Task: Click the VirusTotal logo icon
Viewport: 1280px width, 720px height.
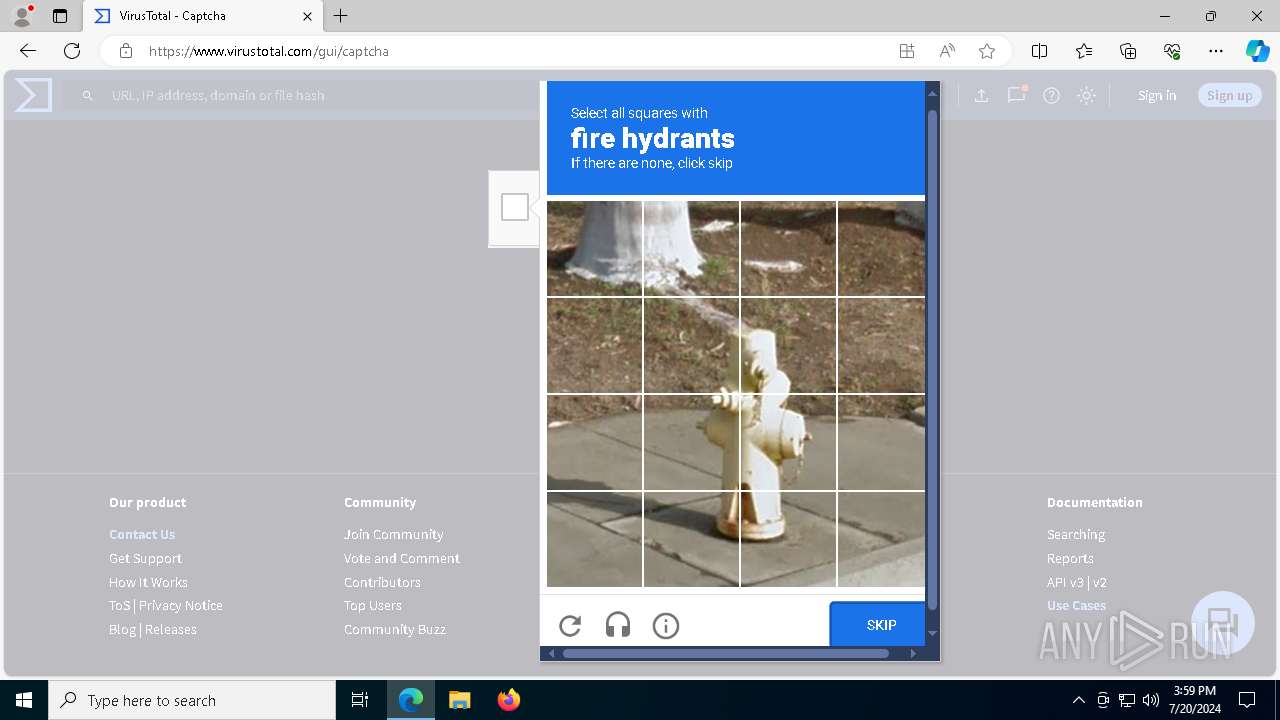Action: pyautogui.click(x=33, y=95)
